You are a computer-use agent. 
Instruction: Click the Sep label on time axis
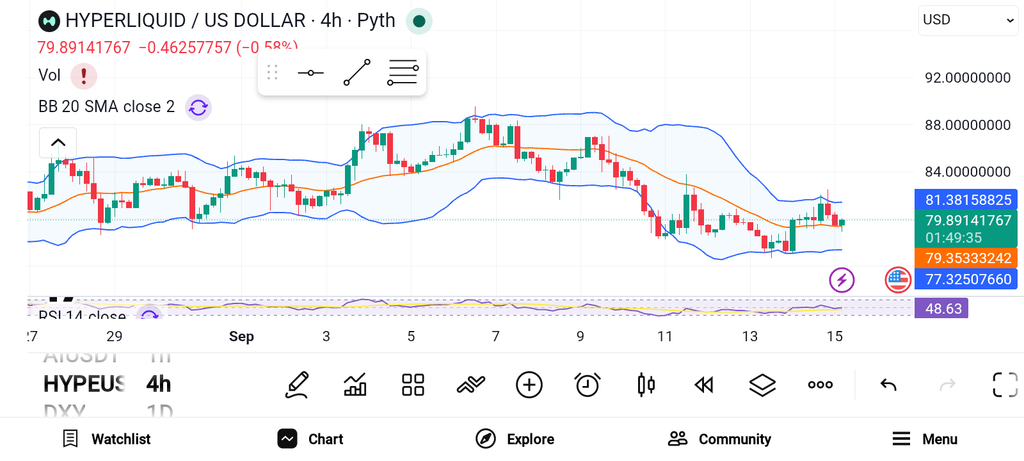click(241, 337)
